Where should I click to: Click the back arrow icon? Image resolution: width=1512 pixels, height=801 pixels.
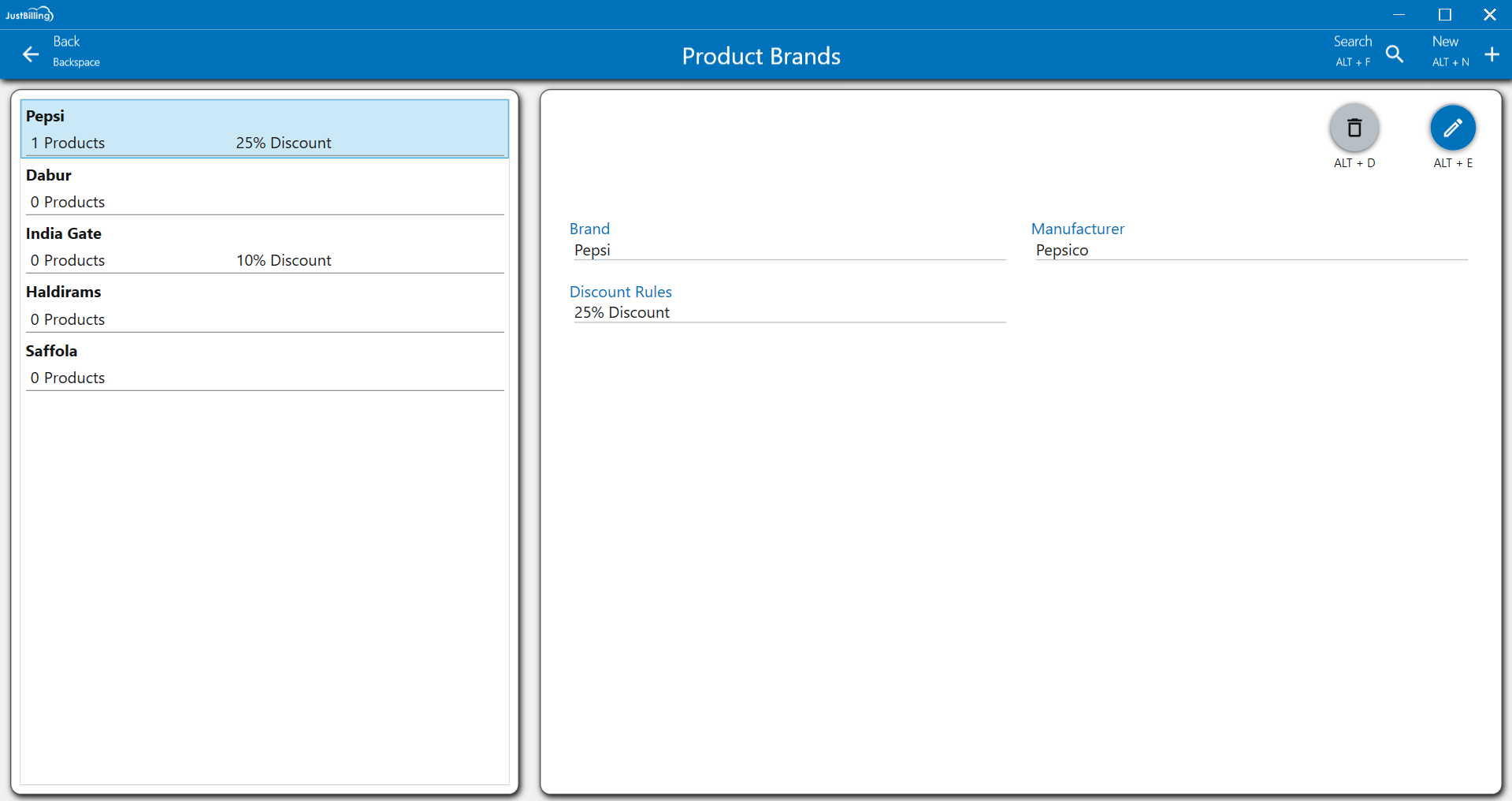point(31,54)
